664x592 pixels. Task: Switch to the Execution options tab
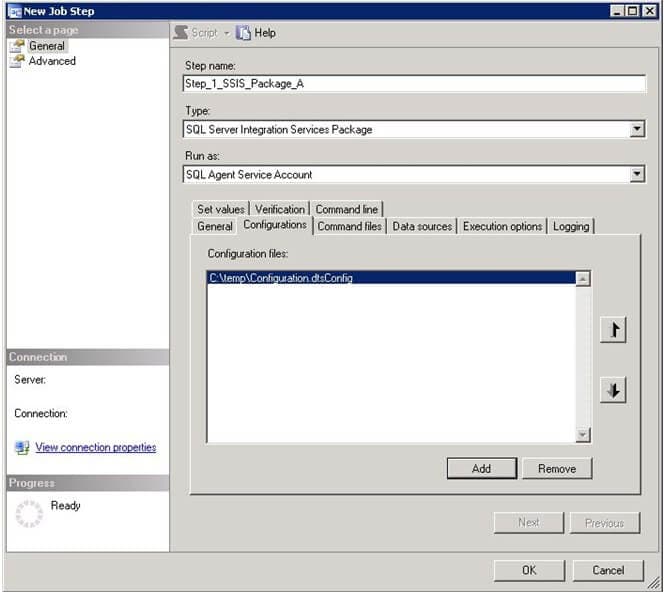click(502, 226)
